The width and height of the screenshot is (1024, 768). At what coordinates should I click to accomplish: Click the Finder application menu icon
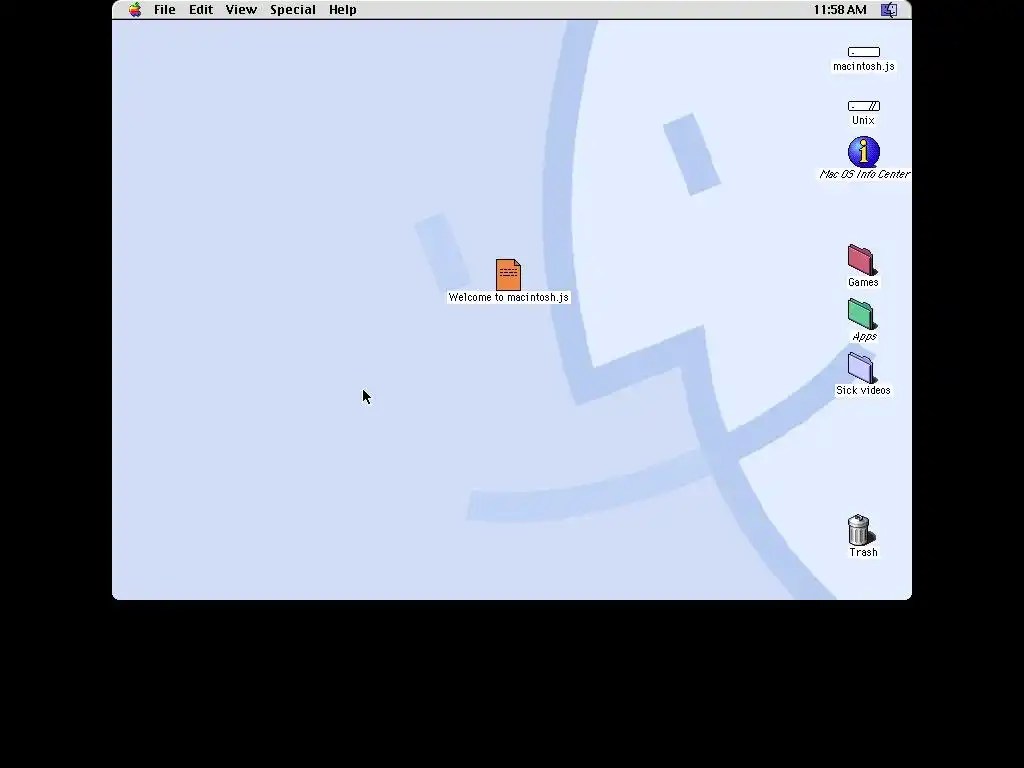[889, 10]
